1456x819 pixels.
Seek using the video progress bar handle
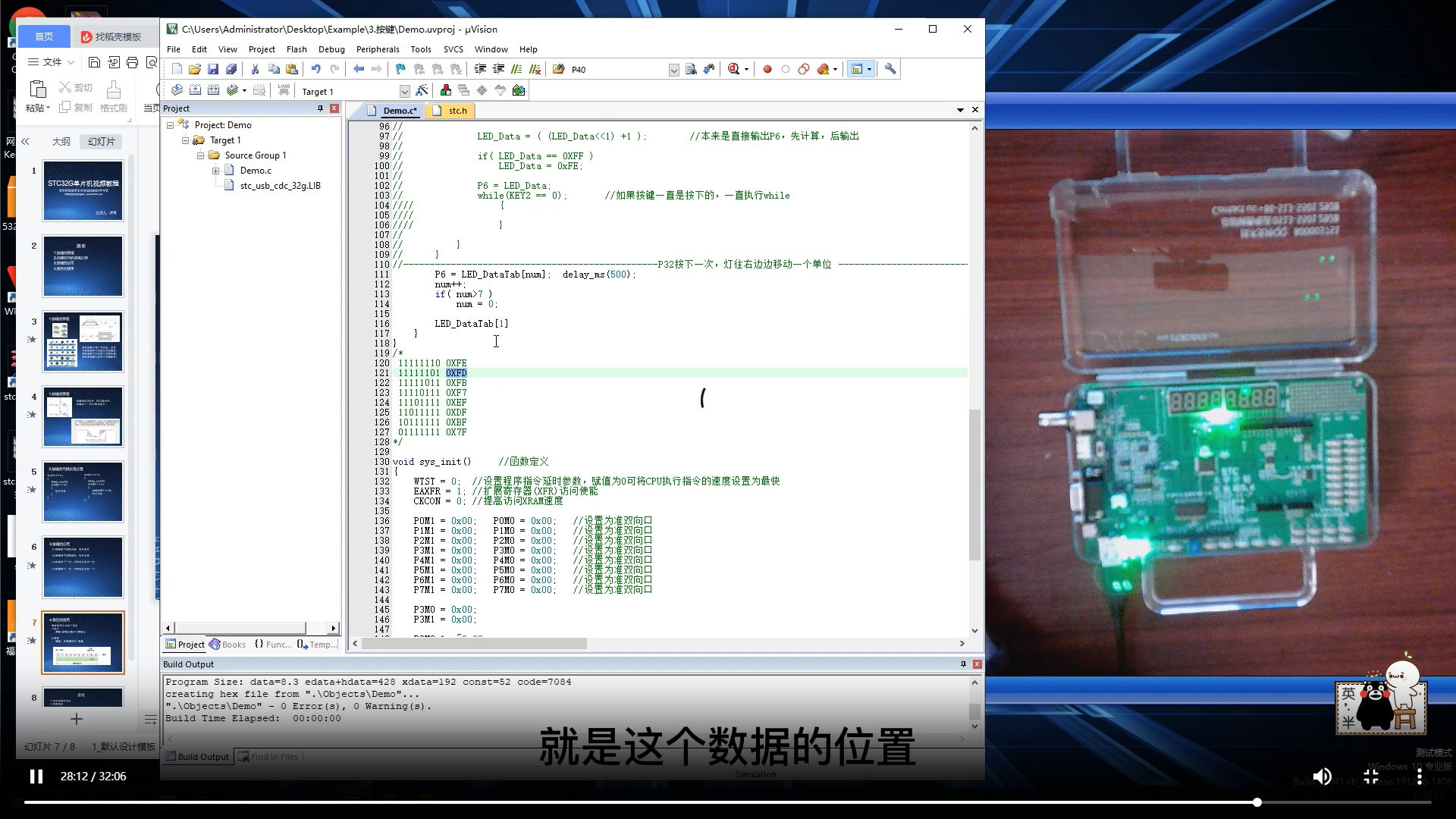tap(1257, 802)
